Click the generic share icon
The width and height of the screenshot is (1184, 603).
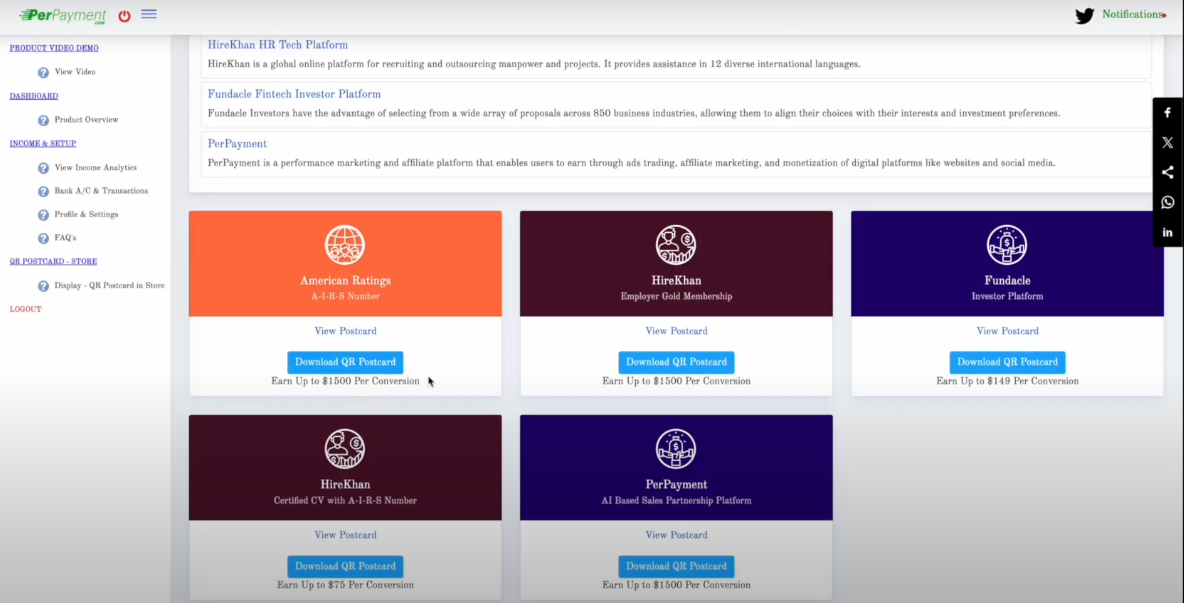1167,172
